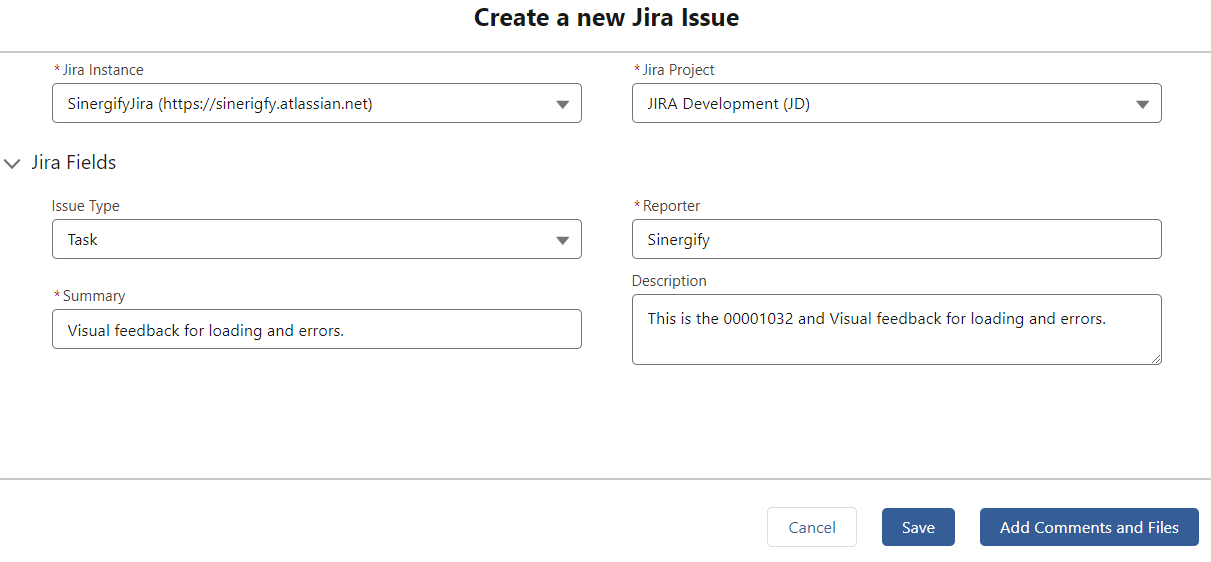Click inside the Description text area
Screen dimensions: 1211x562
(897, 329)
